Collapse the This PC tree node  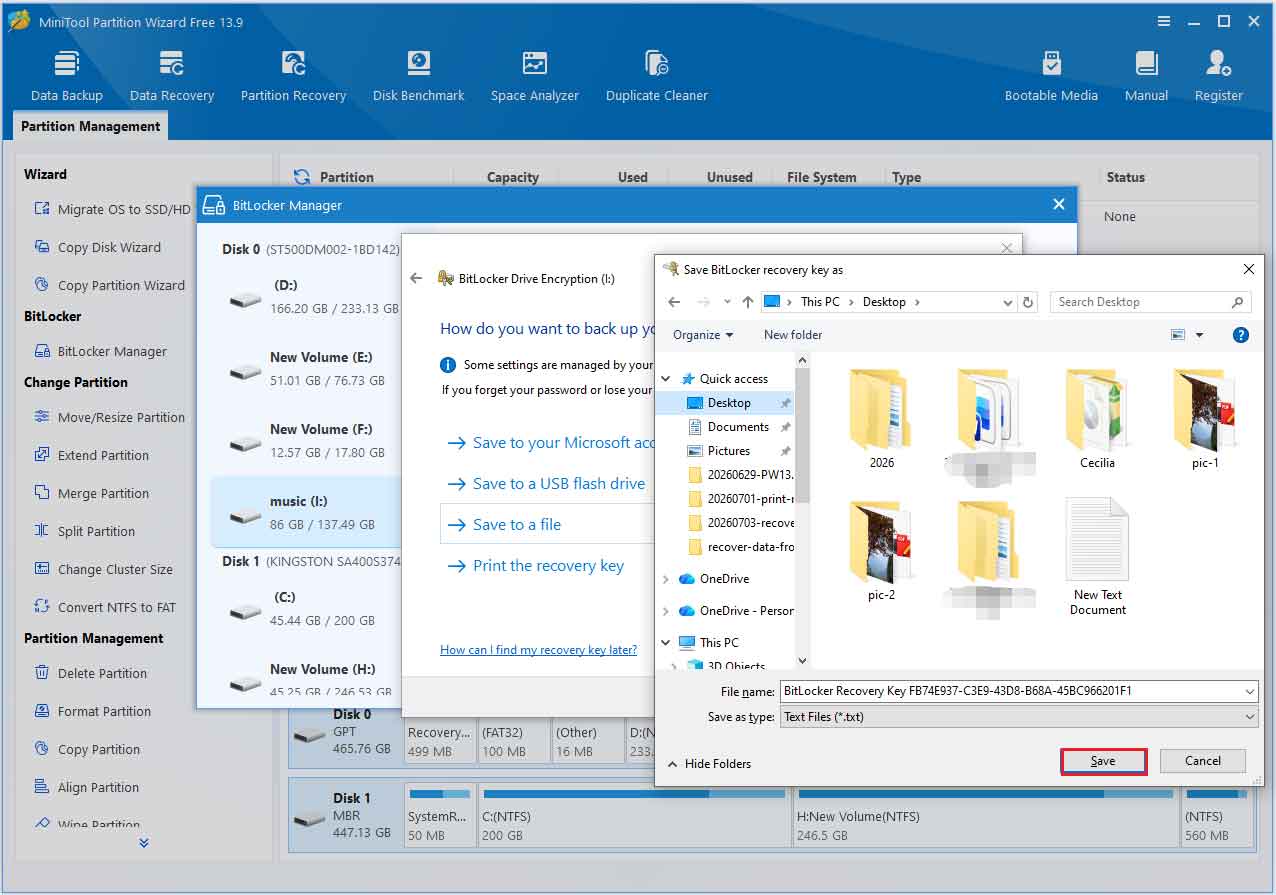pyautogui.click(x=667, y=643)
